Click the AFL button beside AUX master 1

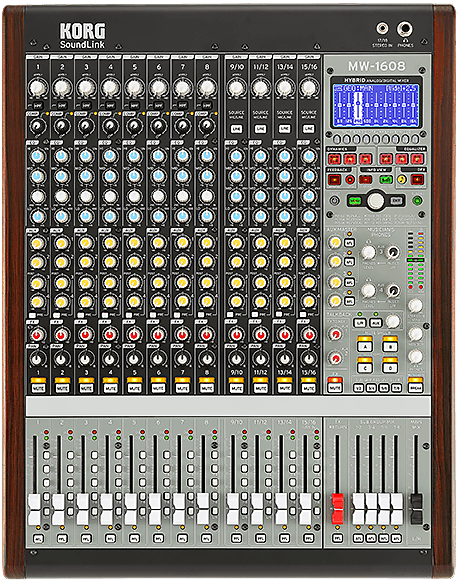tap(349, 243)
